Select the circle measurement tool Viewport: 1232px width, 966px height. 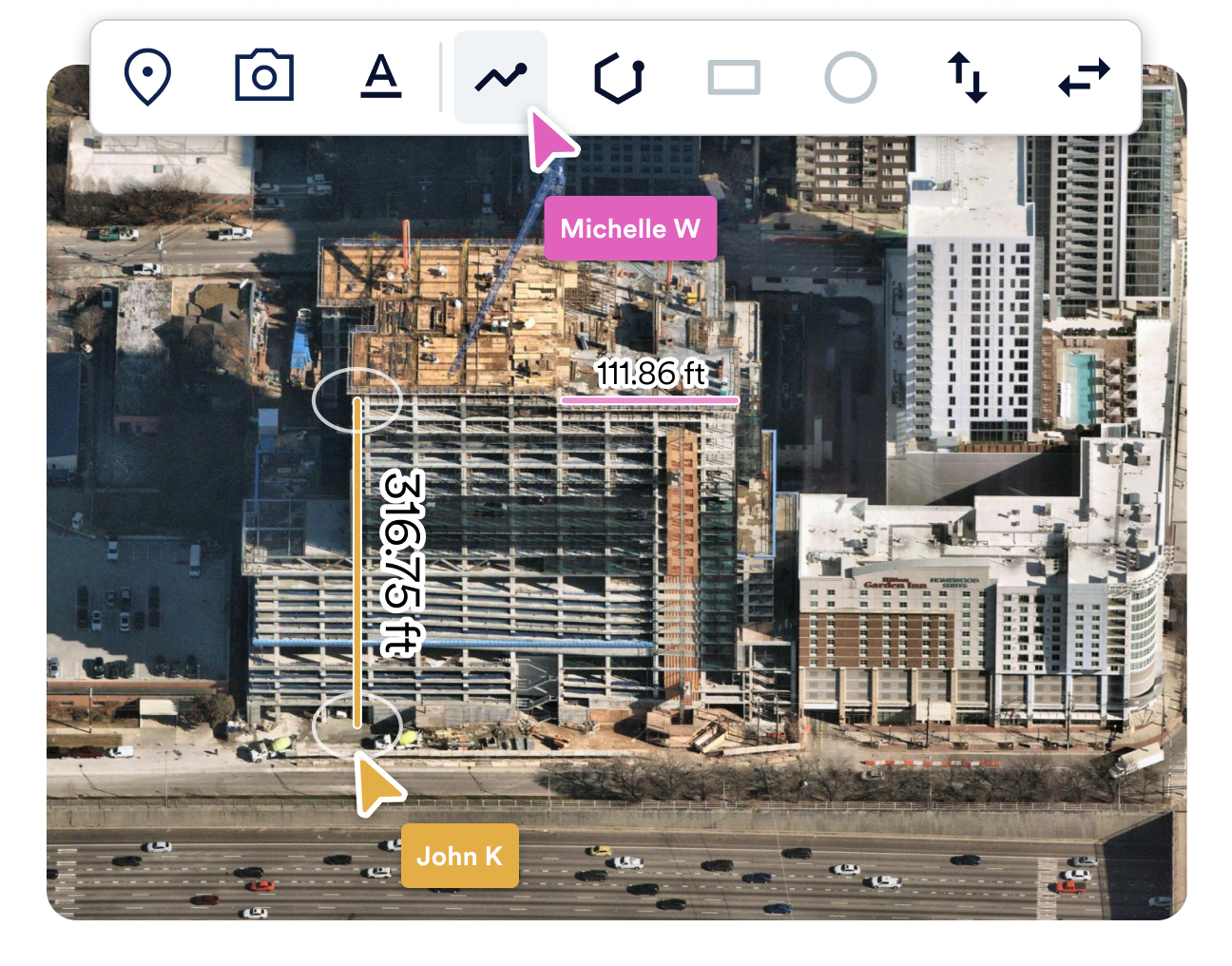click(851, 77)
